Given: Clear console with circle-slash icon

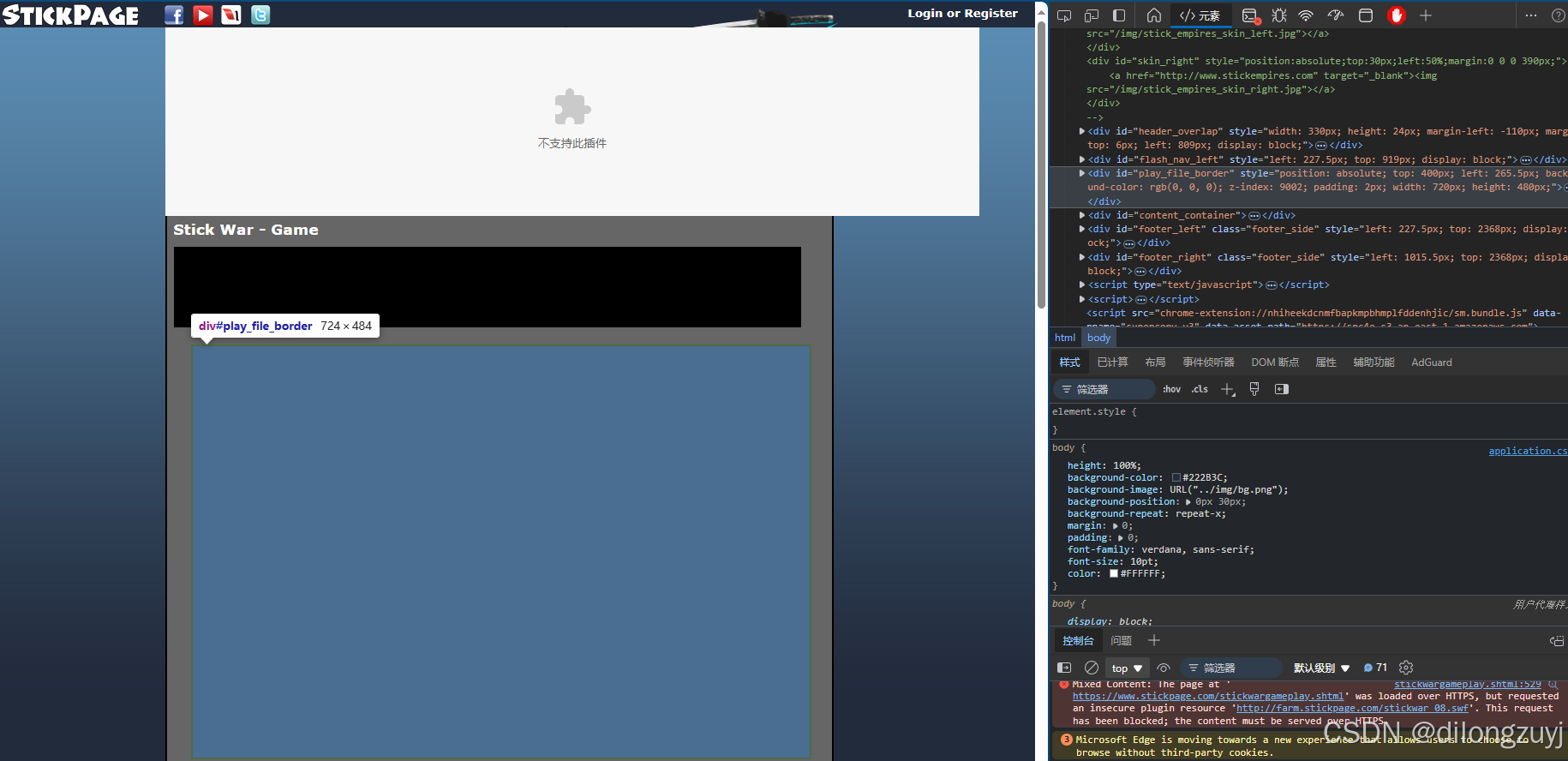Looking at the screenshot, I should [1092, 668].
